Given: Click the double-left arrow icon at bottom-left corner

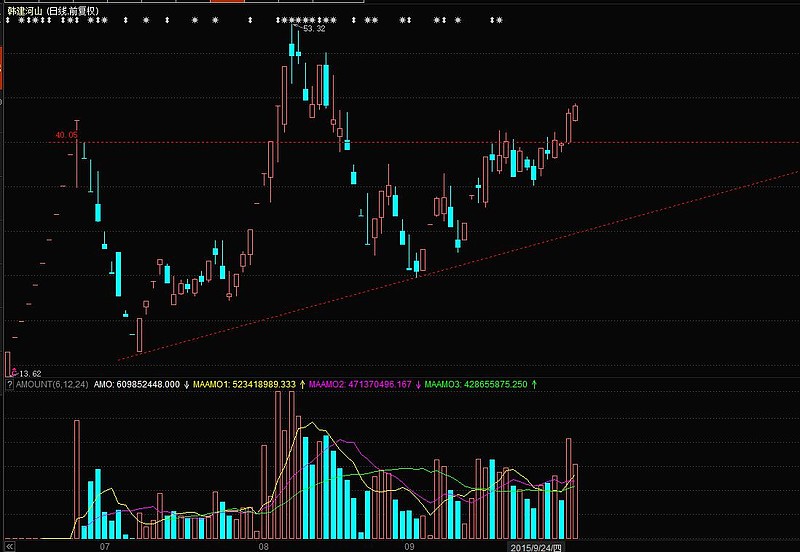Looking at the screenshot, I should [x=10, y=546].
